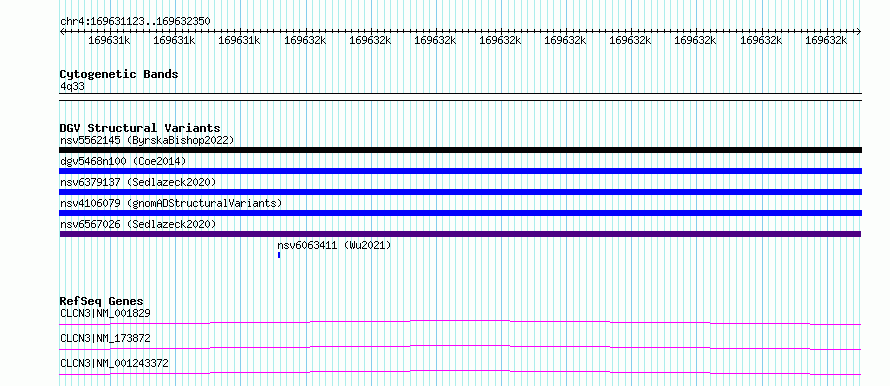Viewport: 890px width, 386px height.
Task: Click the magenta CLCN3|NM_001243372 transcript line
Action: 460,372
